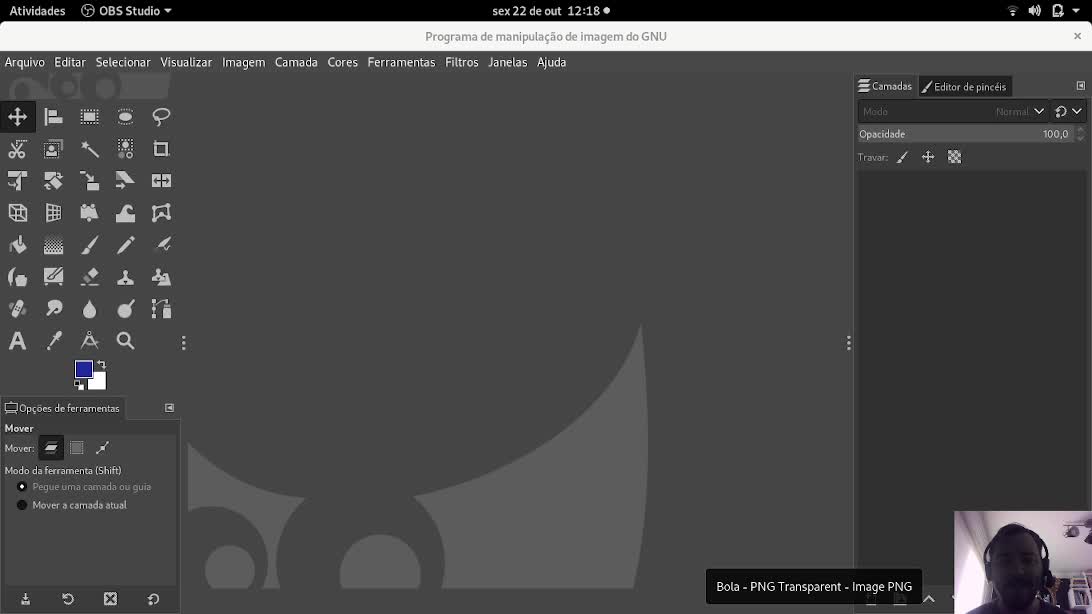
Task: Select the Select by Color tool
Action: pyautogui.click(x=125, y=148)
